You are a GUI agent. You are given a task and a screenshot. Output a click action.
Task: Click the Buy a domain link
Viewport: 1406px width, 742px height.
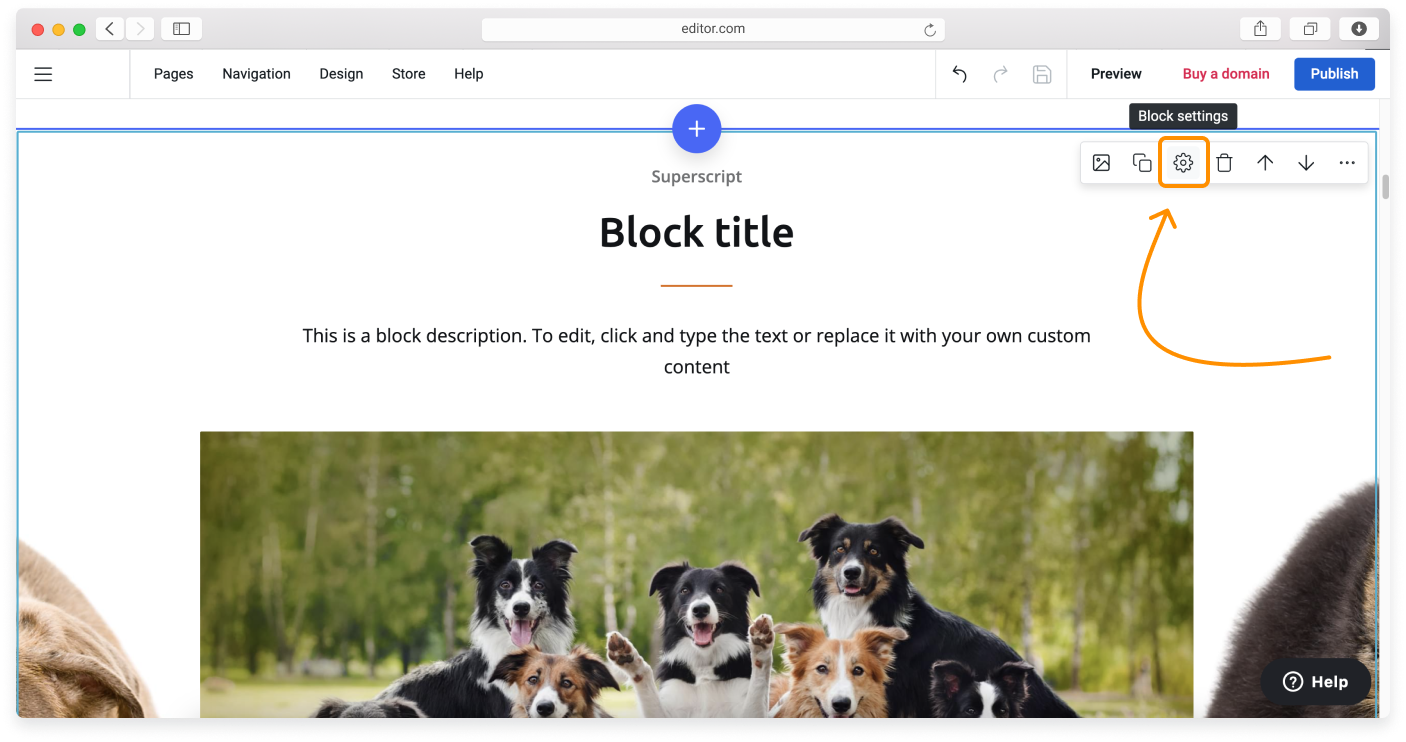[1226, 74]
